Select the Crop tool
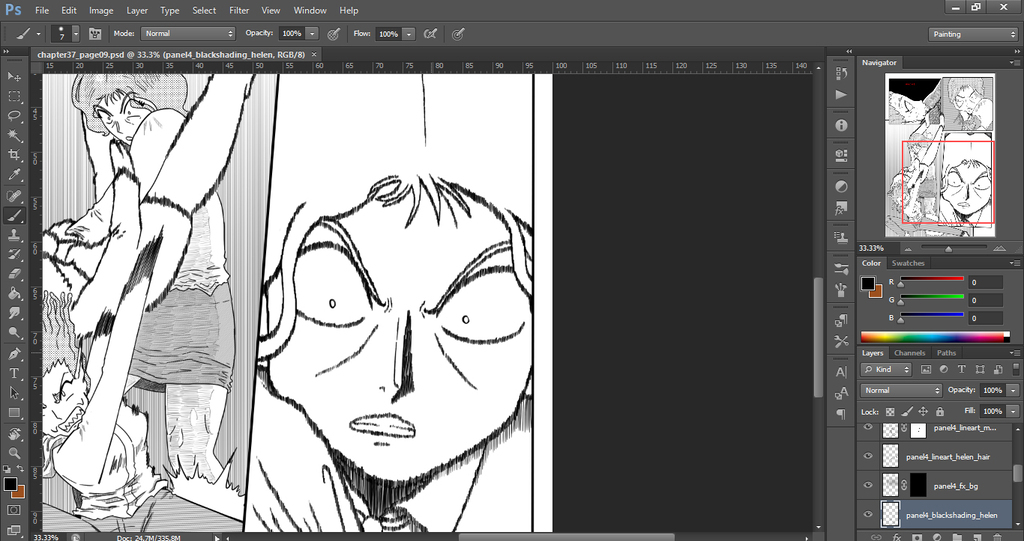Viewport: 1024px width, 541px height. tap(14, 155)
